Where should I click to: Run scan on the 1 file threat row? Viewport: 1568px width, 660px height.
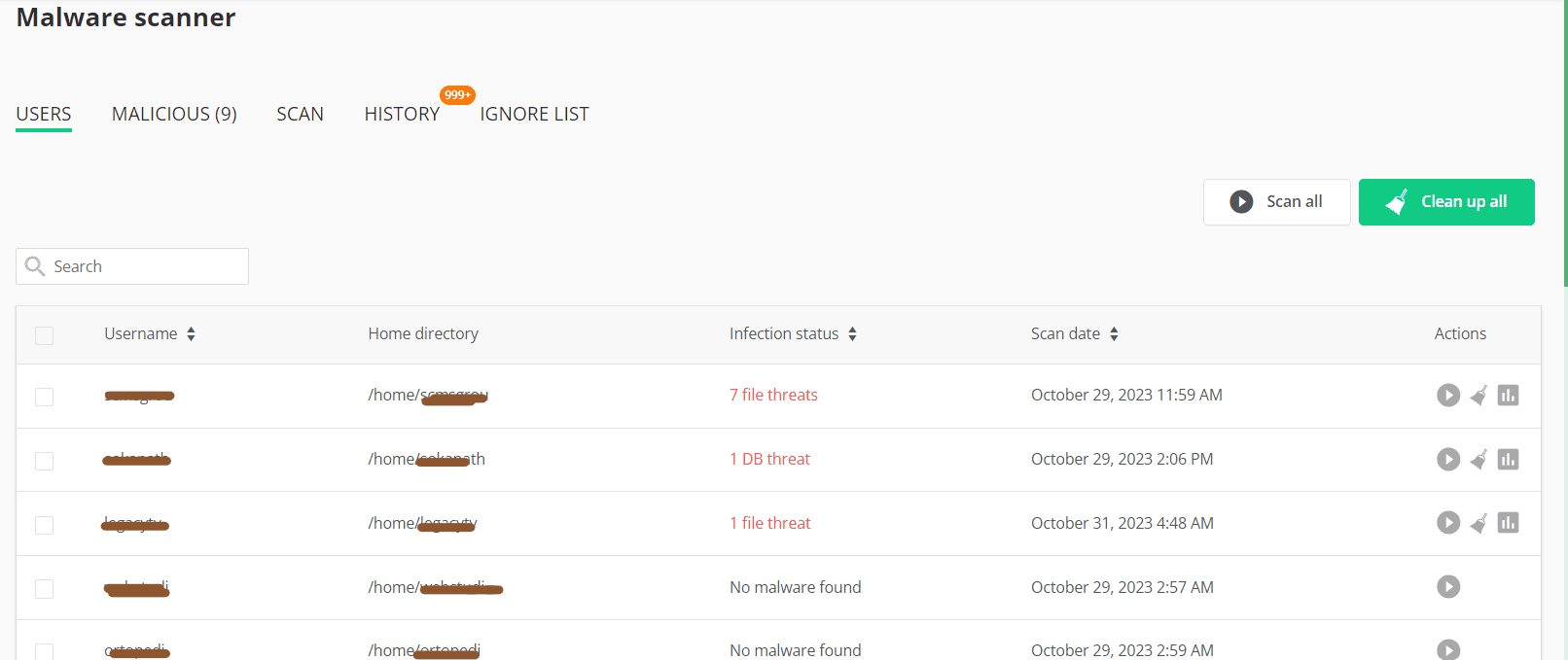(x=1448, y=523)
